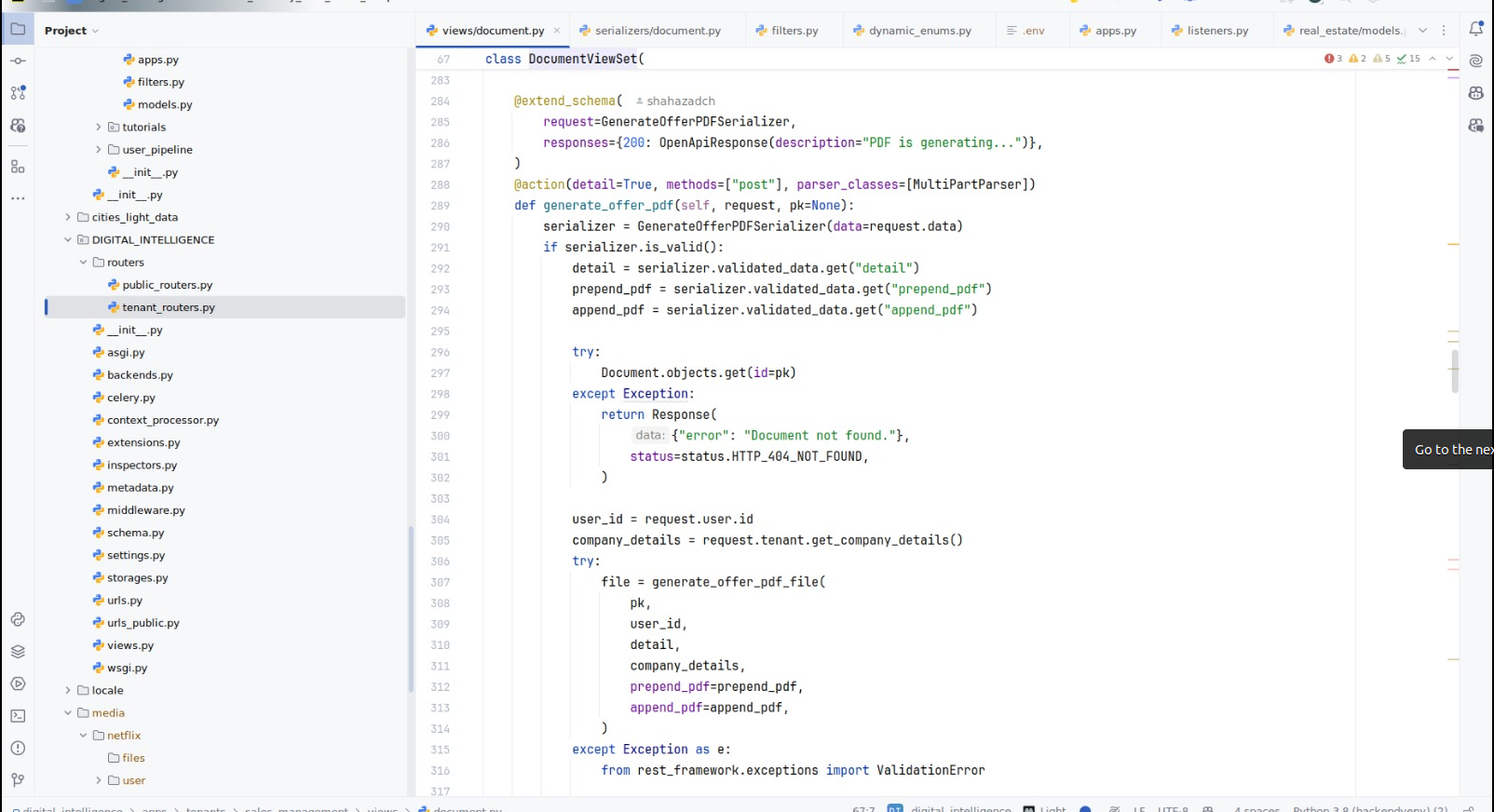The width and height of the screenshot is (1494, 812).
Task: Open storages.py in project tree
Action: click(137, 578)
